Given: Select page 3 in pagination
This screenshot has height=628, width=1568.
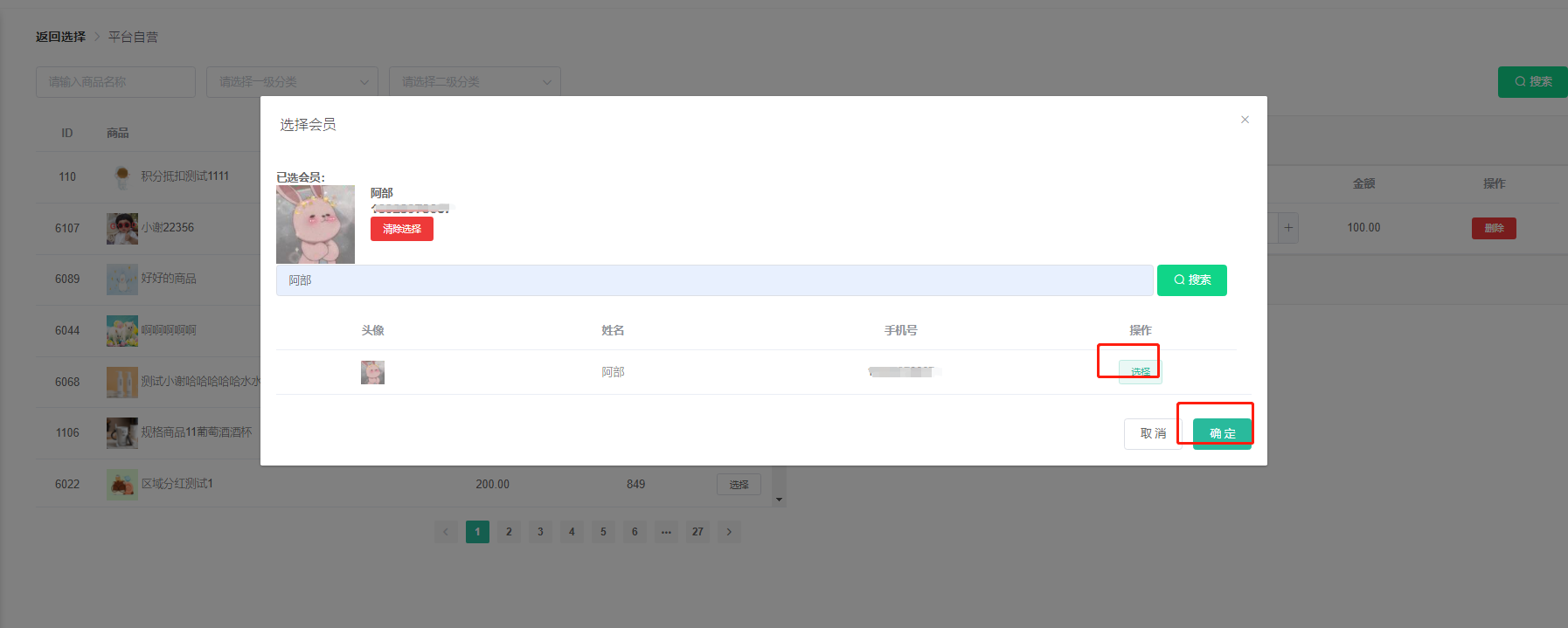Looking at the screenshot, I should point(540,532).
